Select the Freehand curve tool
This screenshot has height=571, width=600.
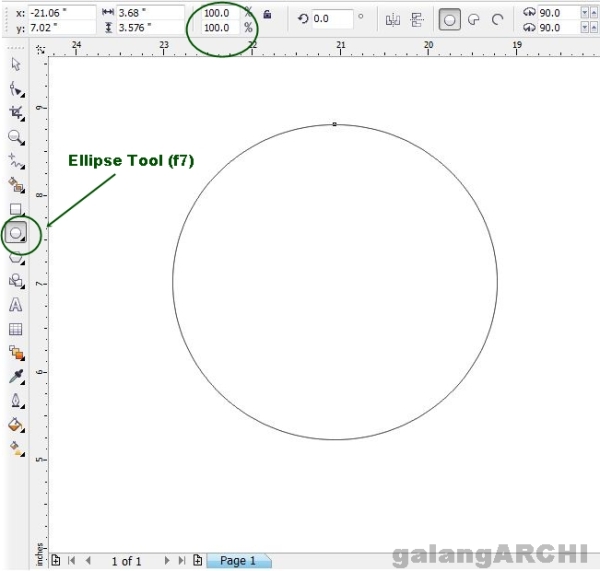tap(16, 161)
